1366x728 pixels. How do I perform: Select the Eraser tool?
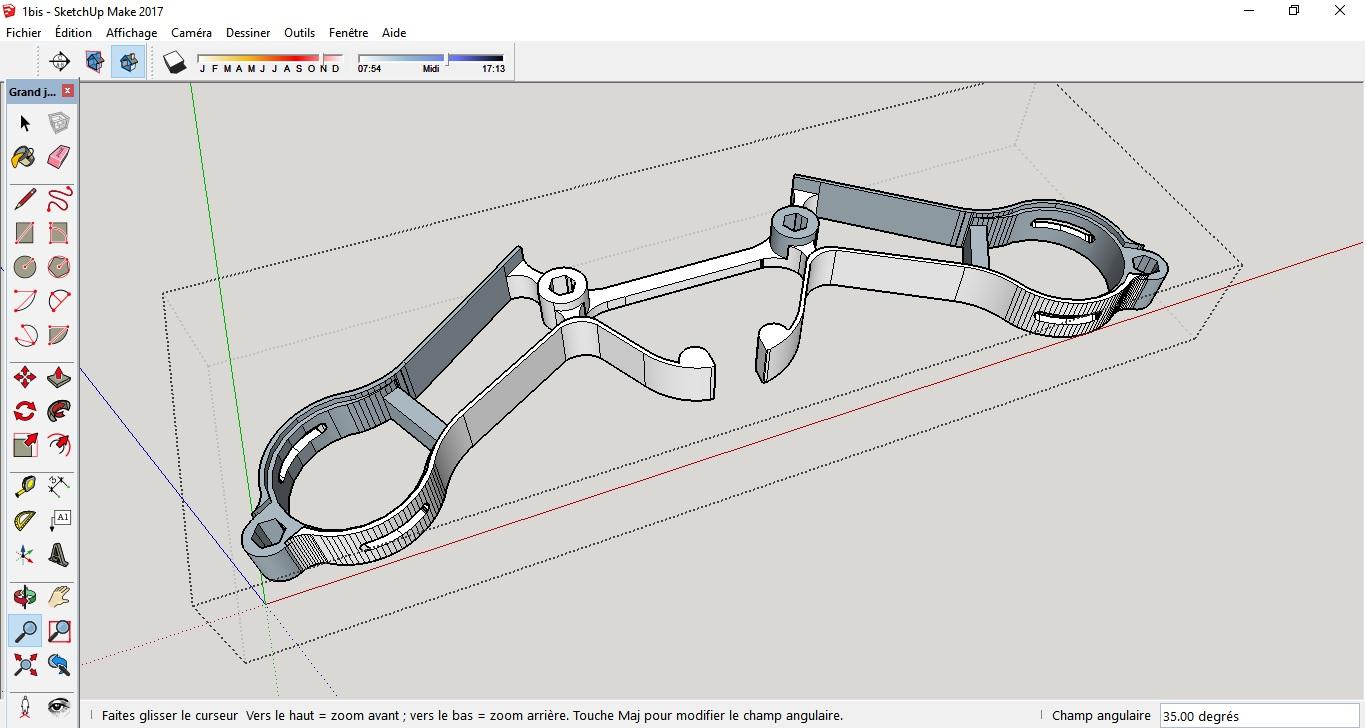[x=59, y=157]
